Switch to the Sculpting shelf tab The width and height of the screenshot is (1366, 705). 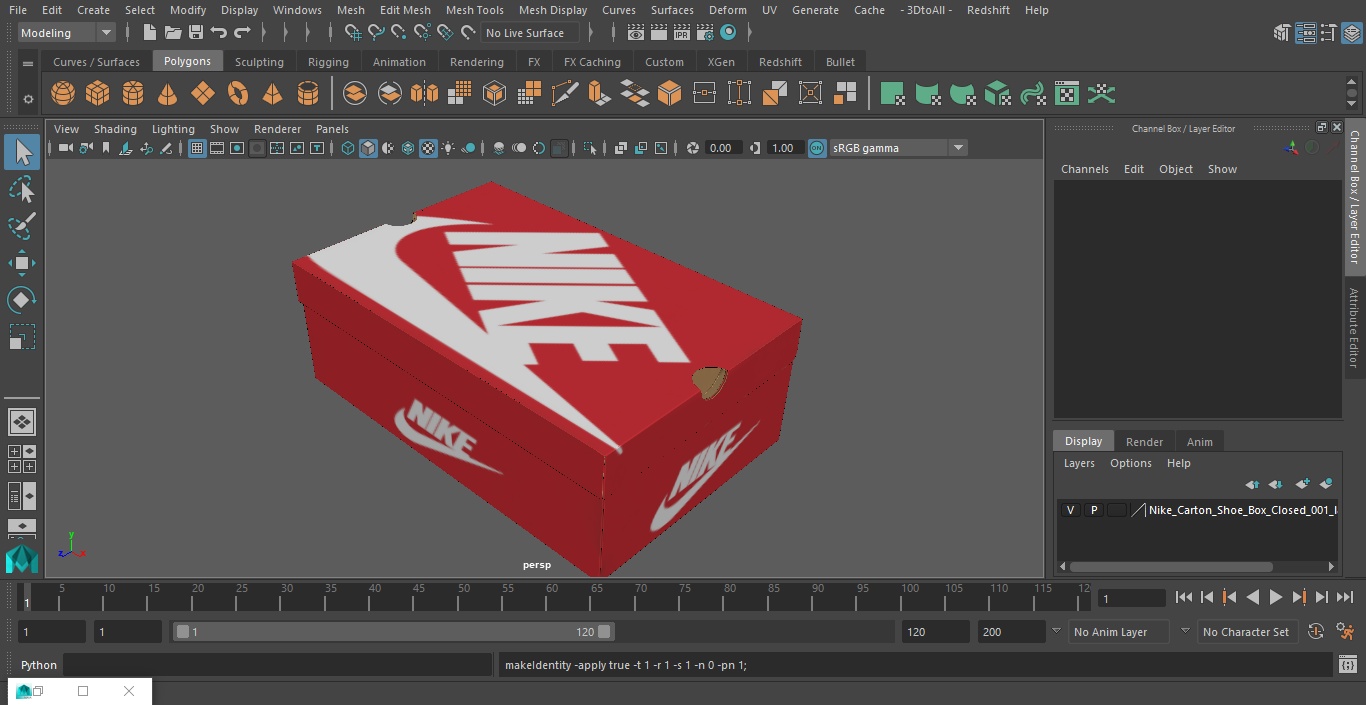259,62
